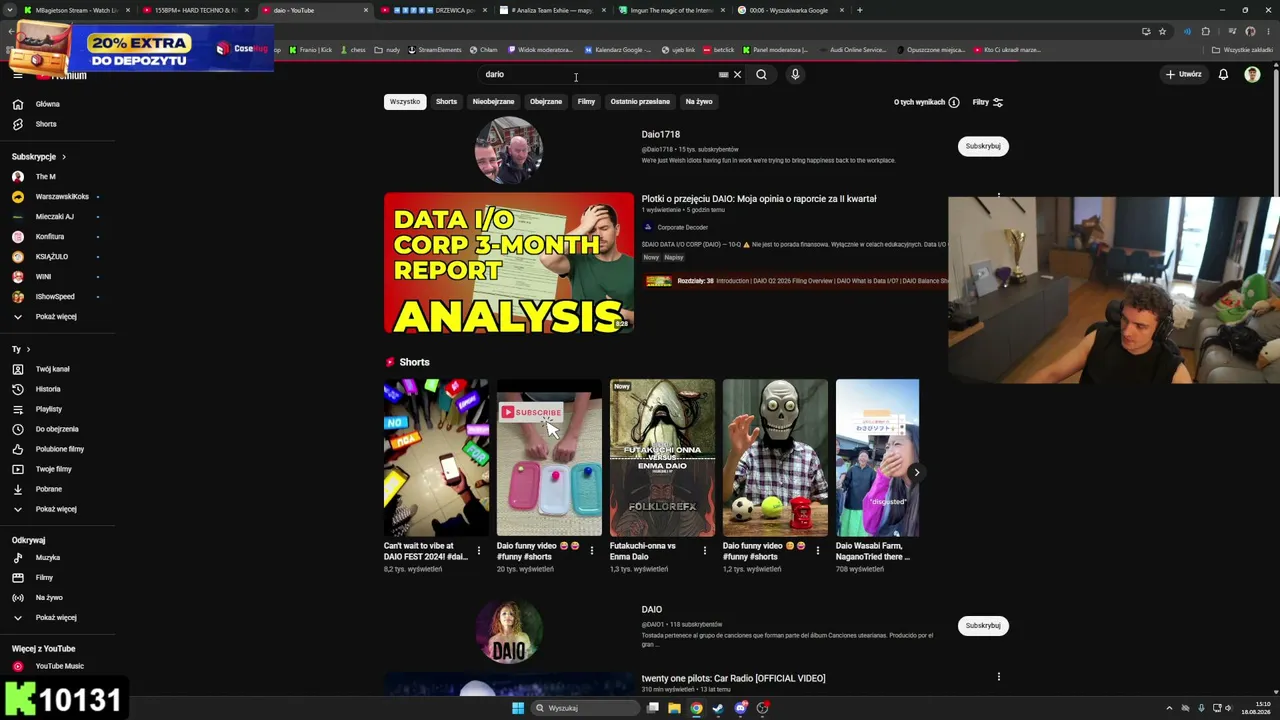
Task: Open video Plotki o przejęciu DAIO
Action: click(x=759, y=199)
